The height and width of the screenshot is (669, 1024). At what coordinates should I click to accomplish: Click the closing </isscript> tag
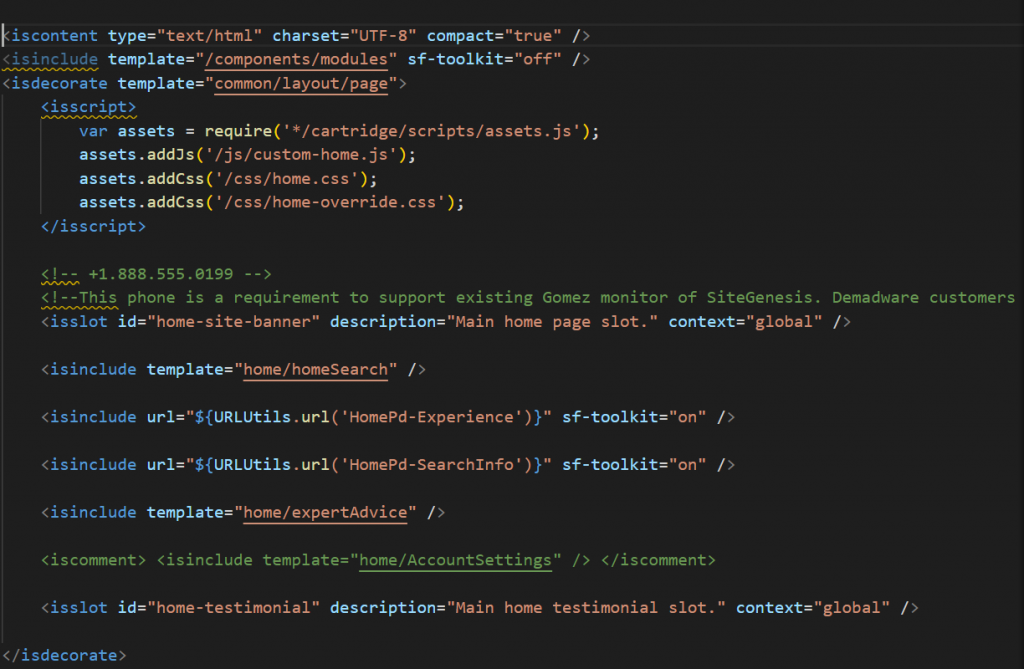pyautogui.click(x=93, y=226)
